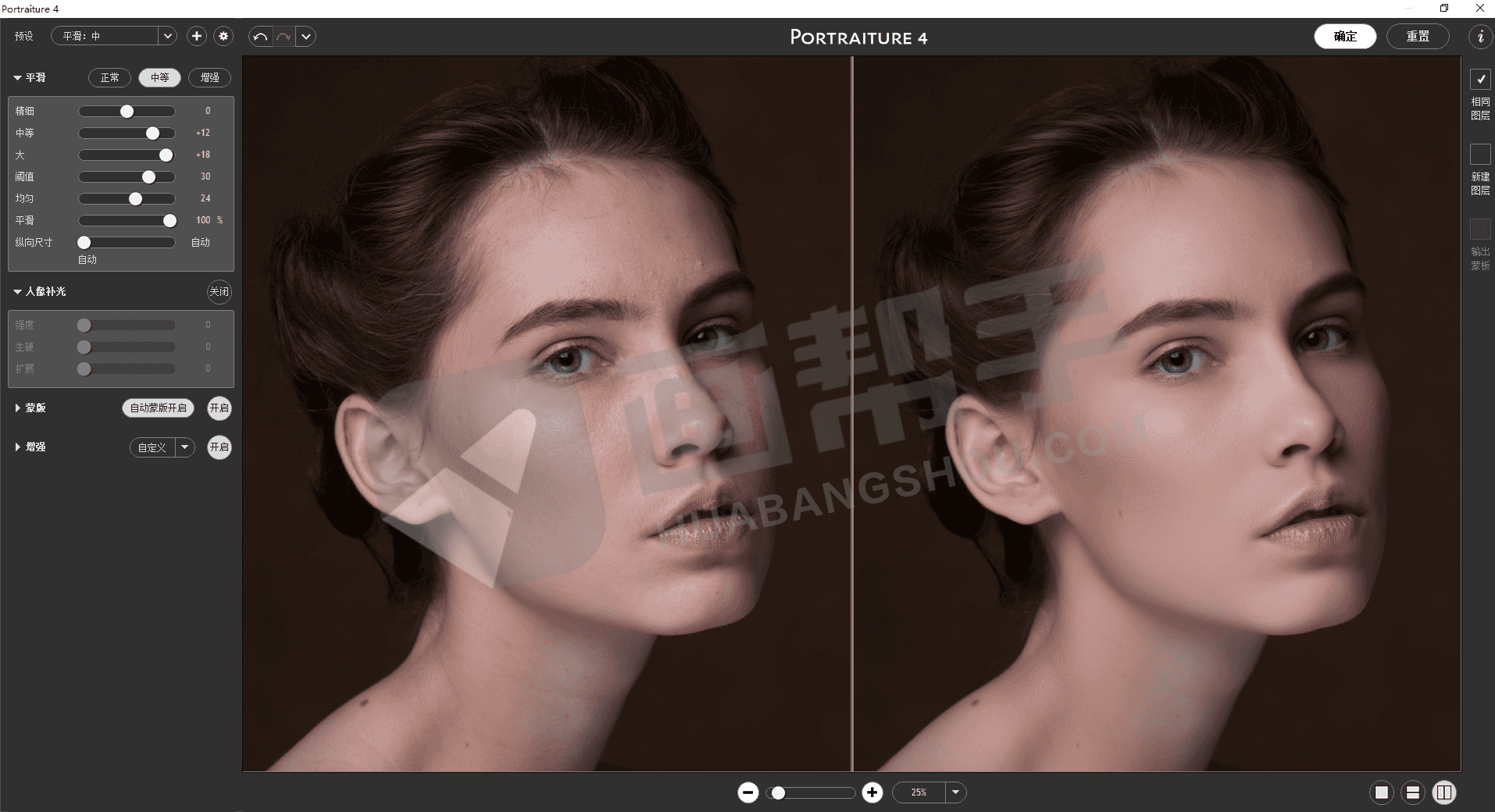Select the 中等 smoothing mode
The height and width of the screenshot is (812, 1495).
click(159, 78)
